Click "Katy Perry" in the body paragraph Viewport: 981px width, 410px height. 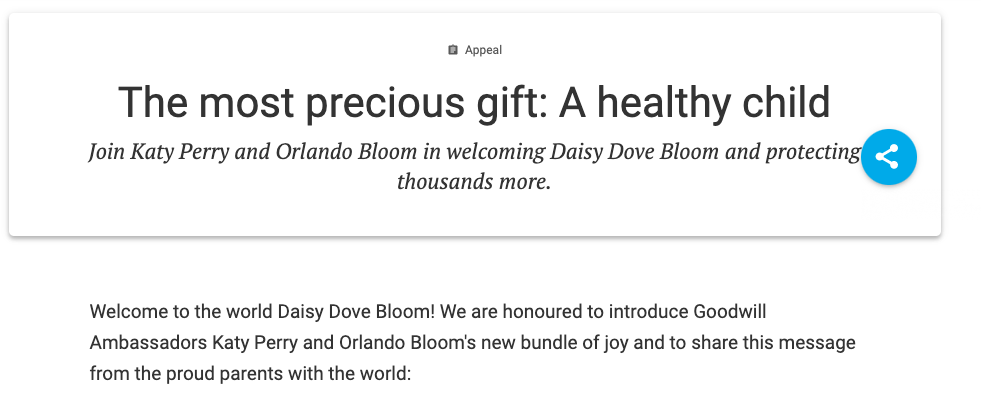pyautogui.click(x=257, y=343)
